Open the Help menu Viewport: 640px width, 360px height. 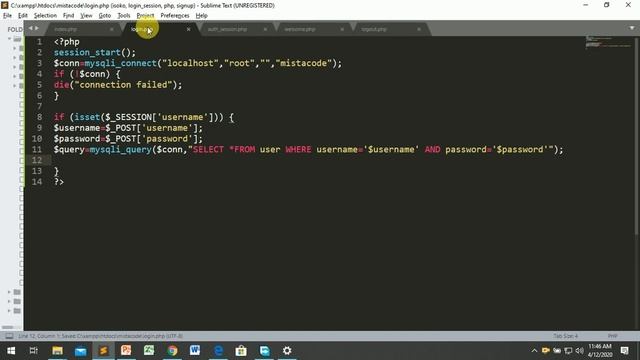(x=202, y=16)
